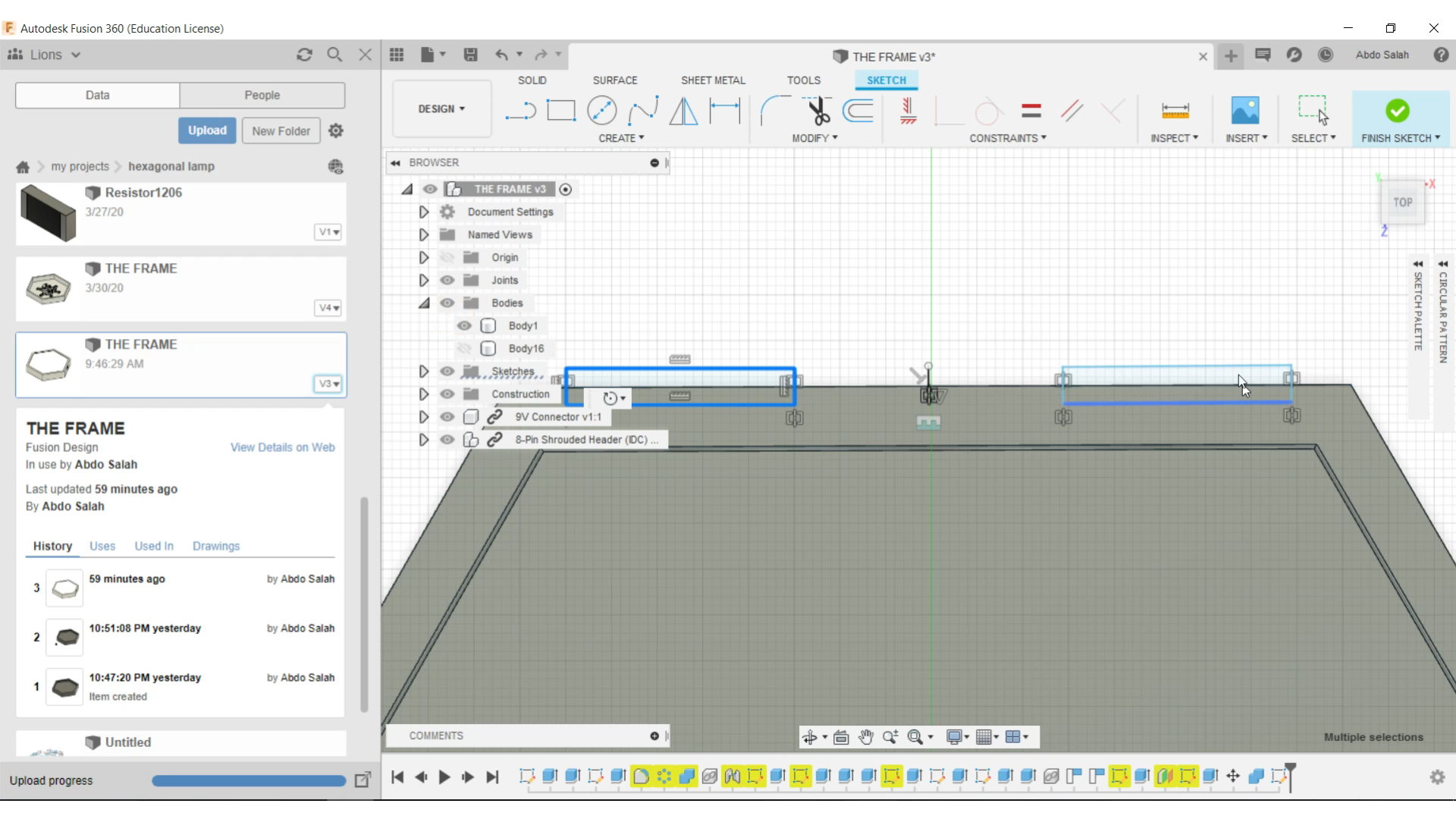Switch to the SHEET METAL tab
Image resolution: width=1456 pixels, height=819 pixels.
(713, 80)
